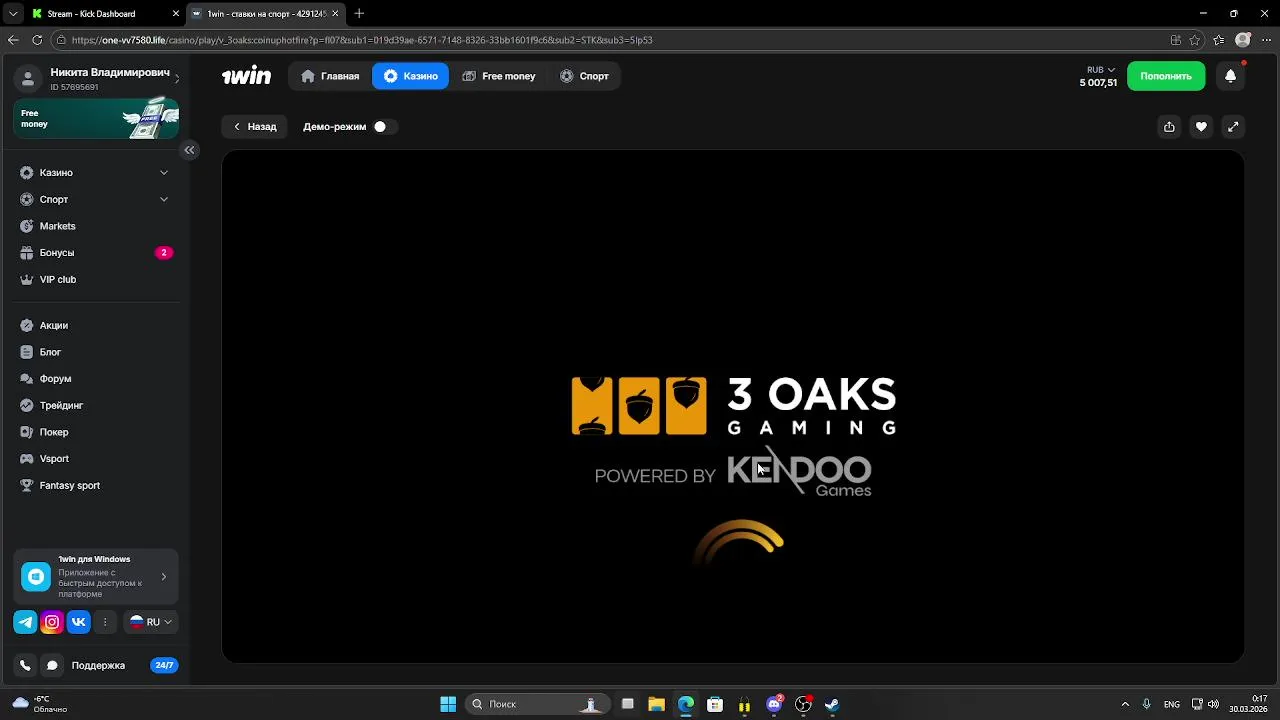The height and width of the screenshot is (720, 1280).
Task: Switch to Stream - Kick Dashboard tab
Action: (105, 14)
